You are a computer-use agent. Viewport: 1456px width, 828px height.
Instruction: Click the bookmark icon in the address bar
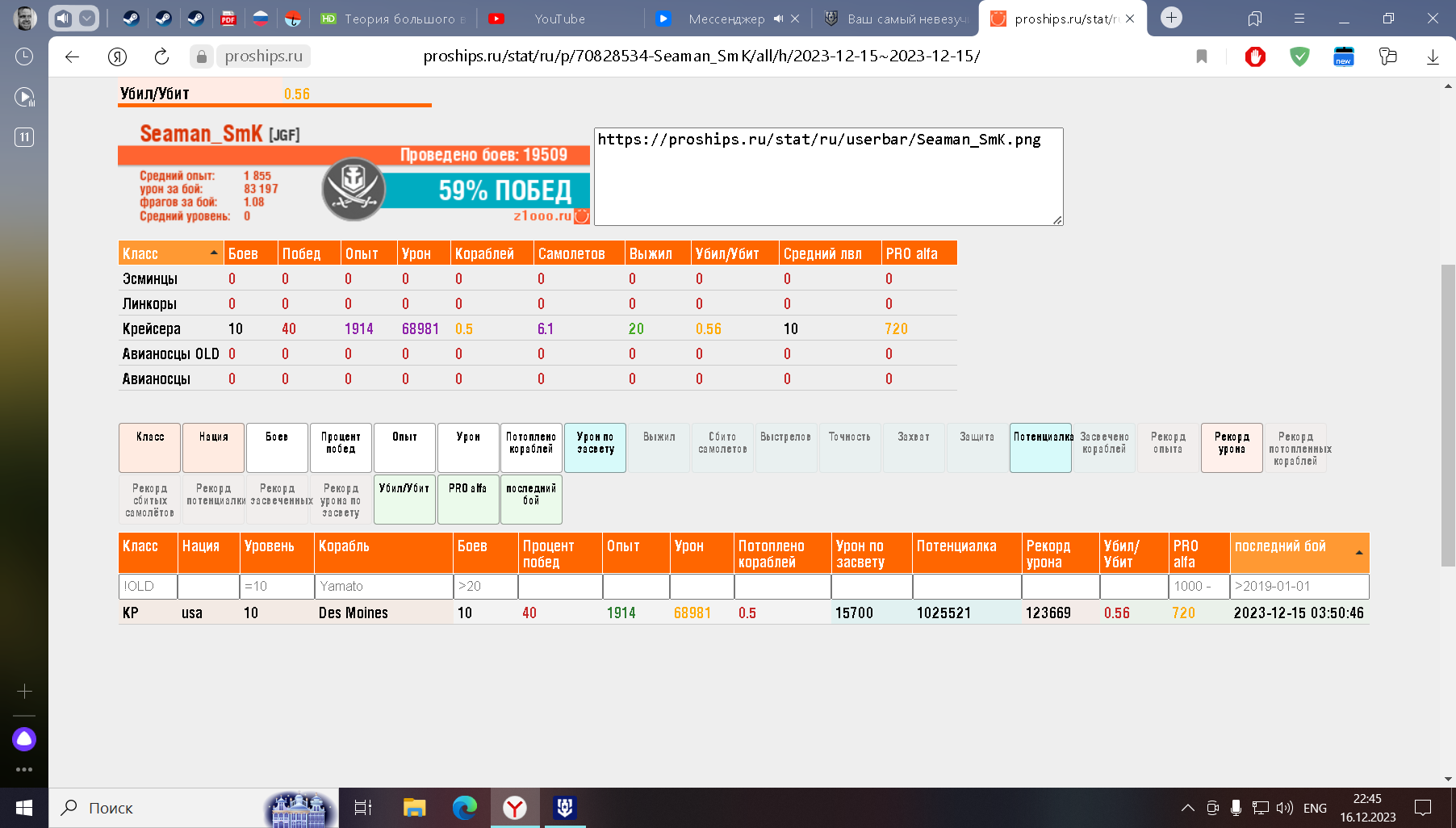click(1201, 56)
